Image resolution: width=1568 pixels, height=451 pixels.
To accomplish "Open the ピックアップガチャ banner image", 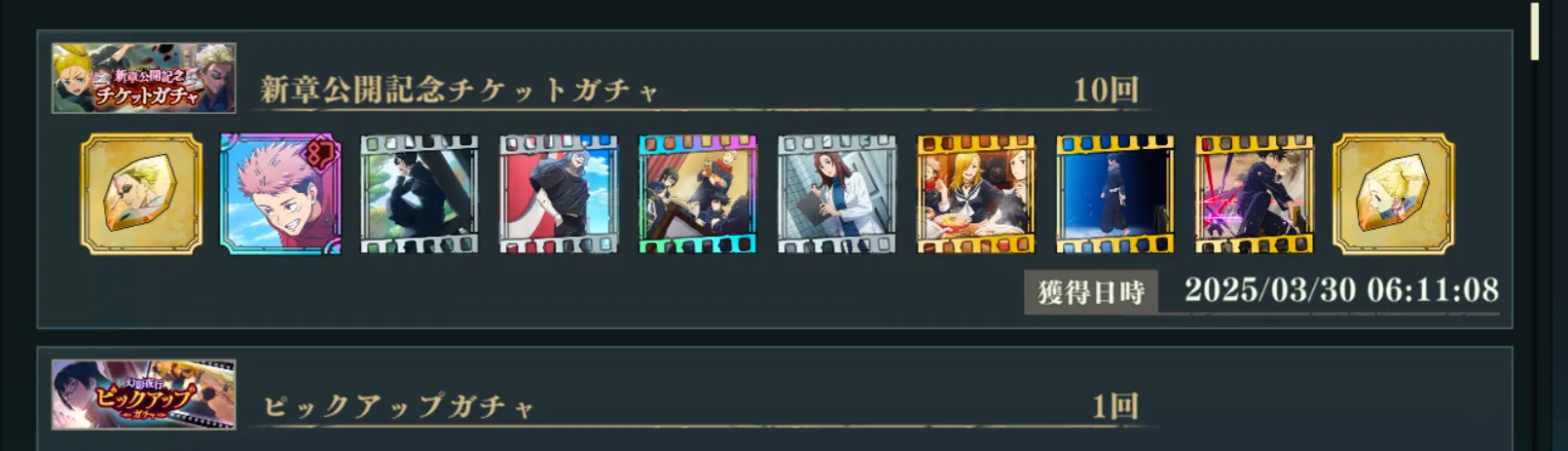I will pyautogui.click(x=144, y=395).
